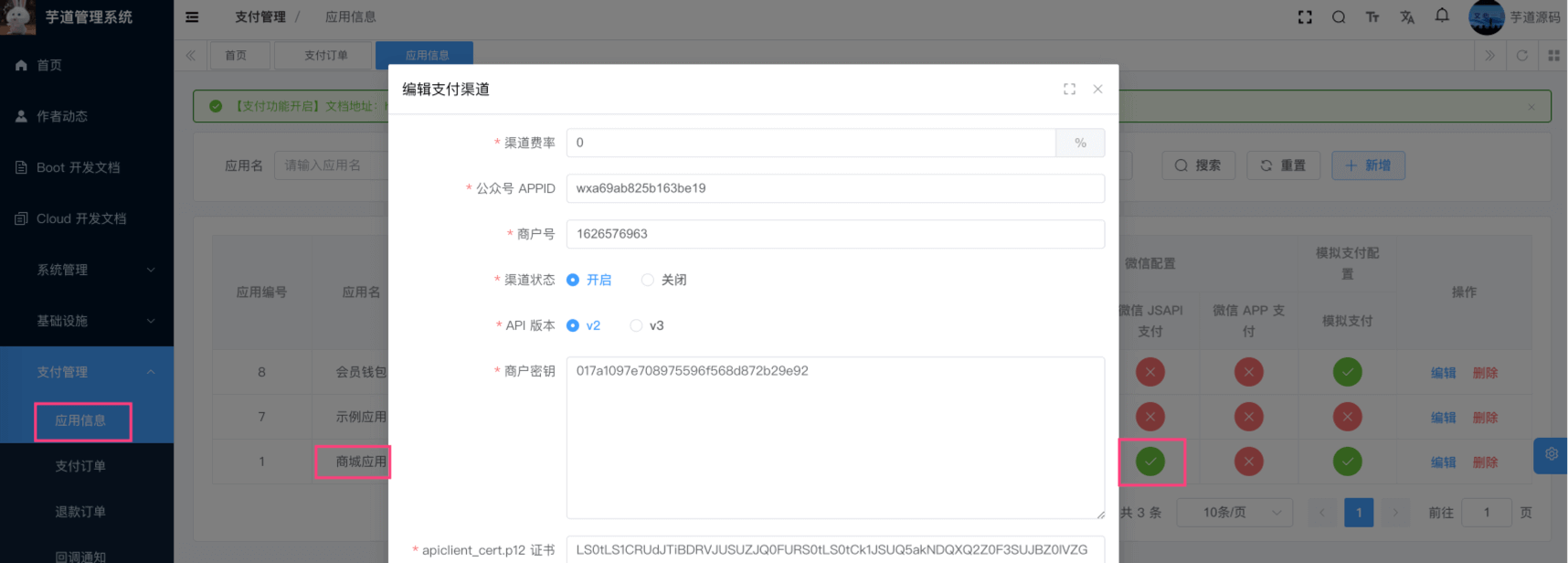The width and height of the screenshot is (1568, 563).
Task: Click the 新增 button
Action: (x=1368, y=165)
